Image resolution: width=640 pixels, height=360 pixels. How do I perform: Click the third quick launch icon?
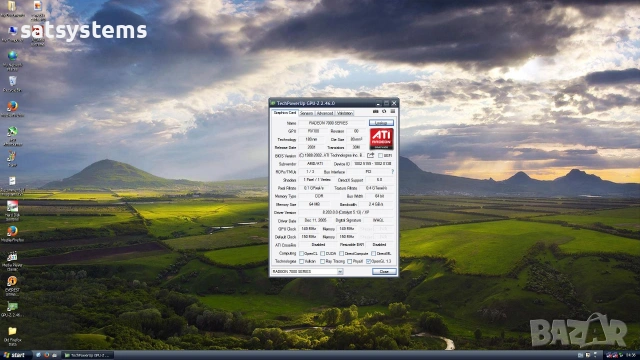[x=54, y=355]
